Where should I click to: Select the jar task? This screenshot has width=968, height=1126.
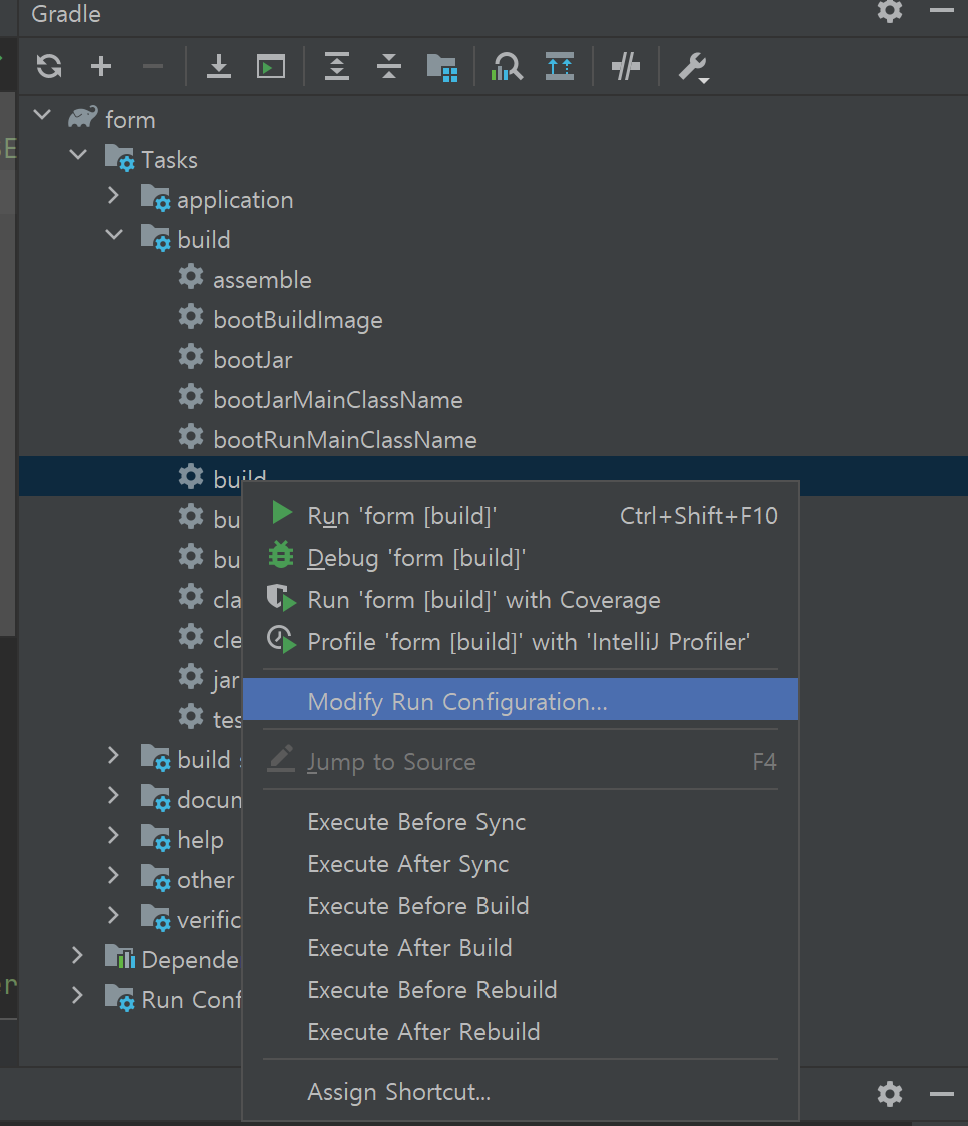click(225, 680)
